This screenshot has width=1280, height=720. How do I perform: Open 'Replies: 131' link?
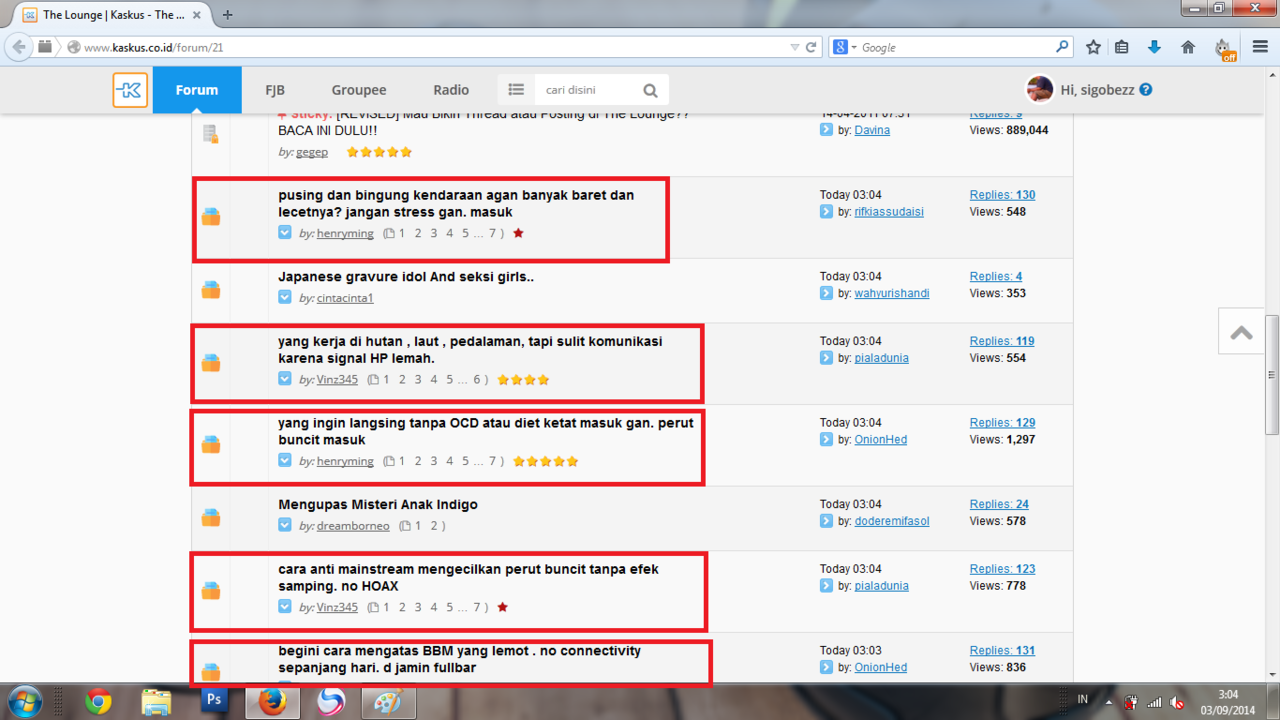[1002, 650]
